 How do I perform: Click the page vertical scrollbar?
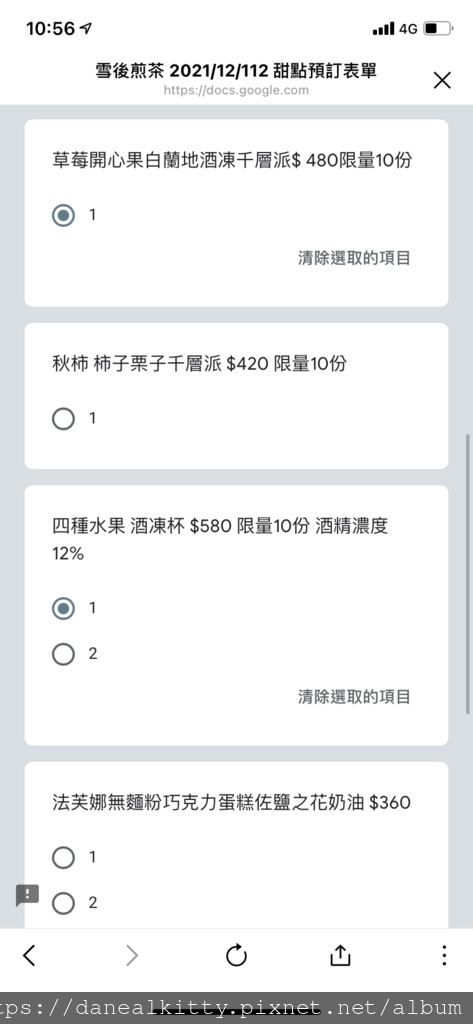click(x=468, y=573)
